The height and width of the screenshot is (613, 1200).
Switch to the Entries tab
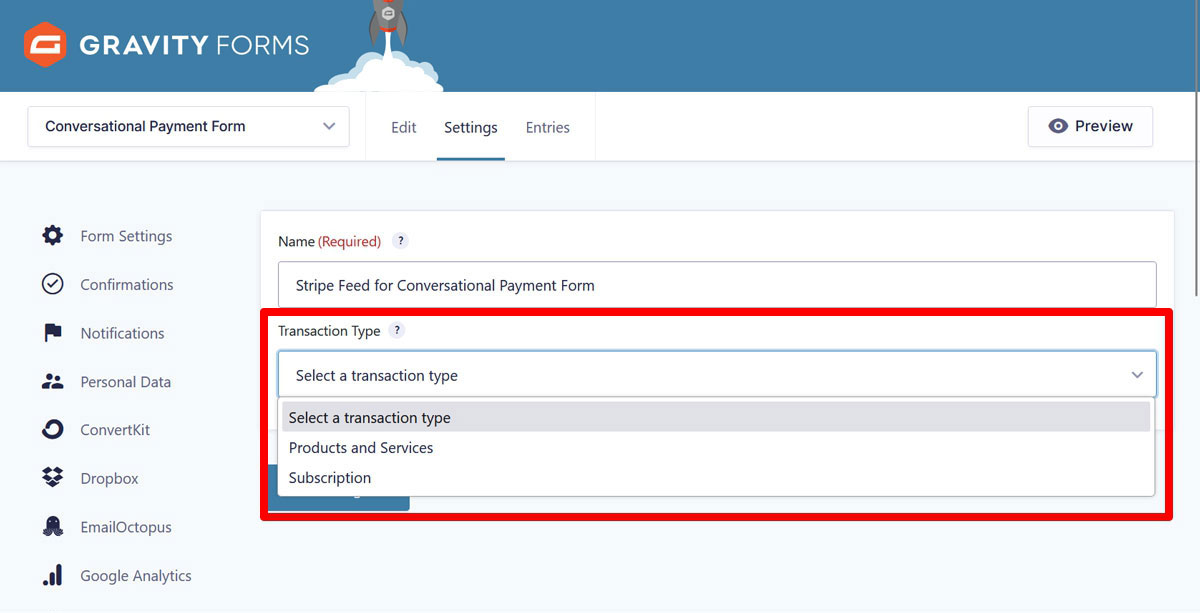(548, 127)
